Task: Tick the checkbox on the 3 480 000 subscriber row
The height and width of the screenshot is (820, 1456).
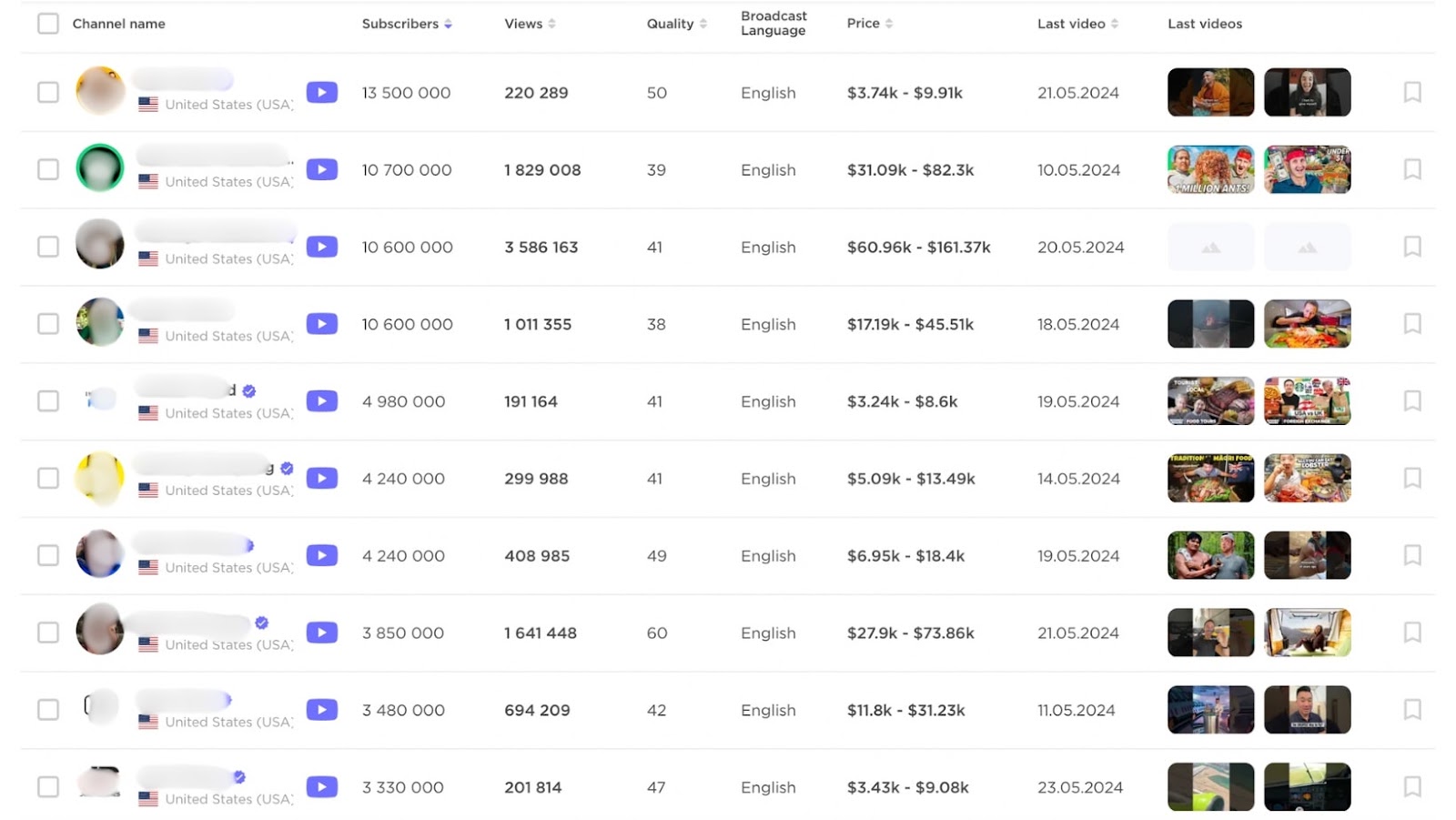Action: tap(47, 710)
